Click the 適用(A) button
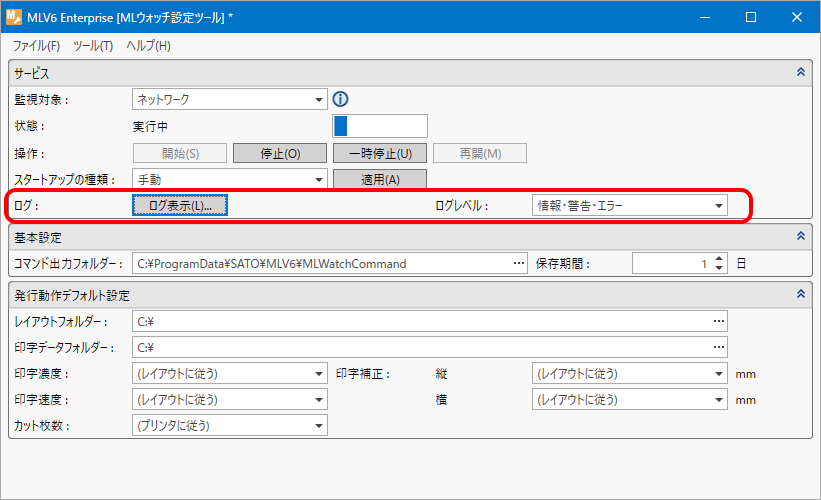Viewport: 821px width, 500px height. click(x=380, y=180)
